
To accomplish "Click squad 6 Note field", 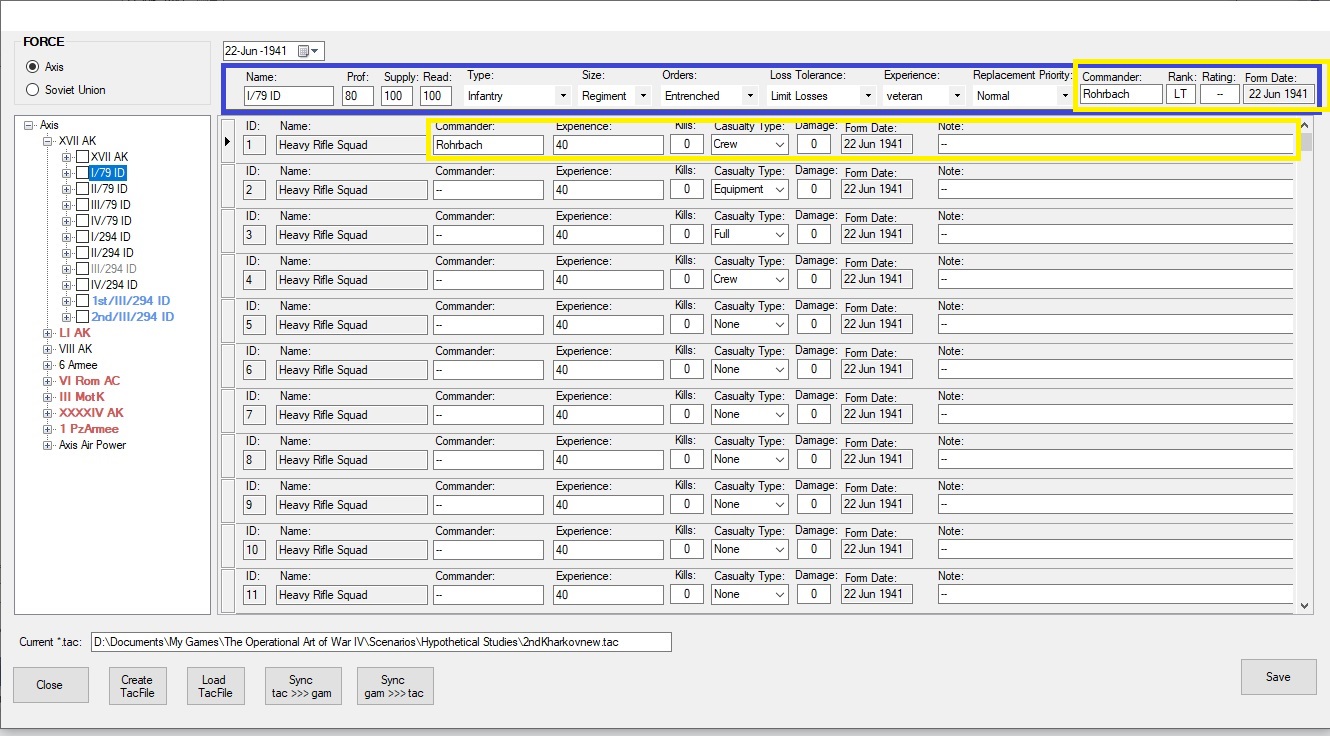I will click(1115, 370).
